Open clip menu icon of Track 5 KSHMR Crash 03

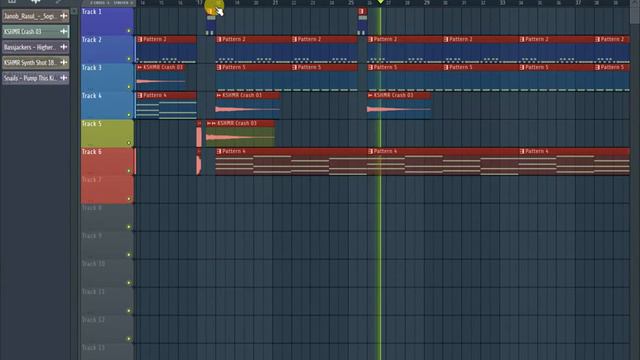[x=211, y=123]
